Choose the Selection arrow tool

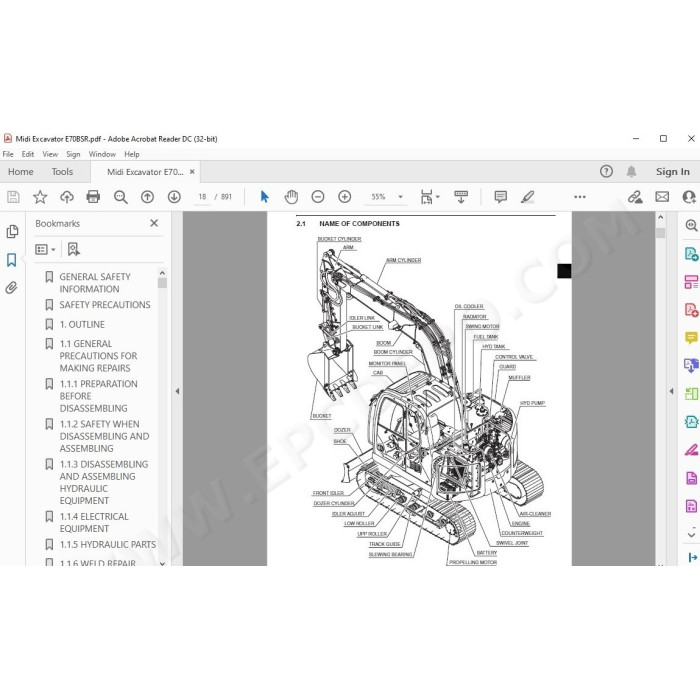coord(264,197)
